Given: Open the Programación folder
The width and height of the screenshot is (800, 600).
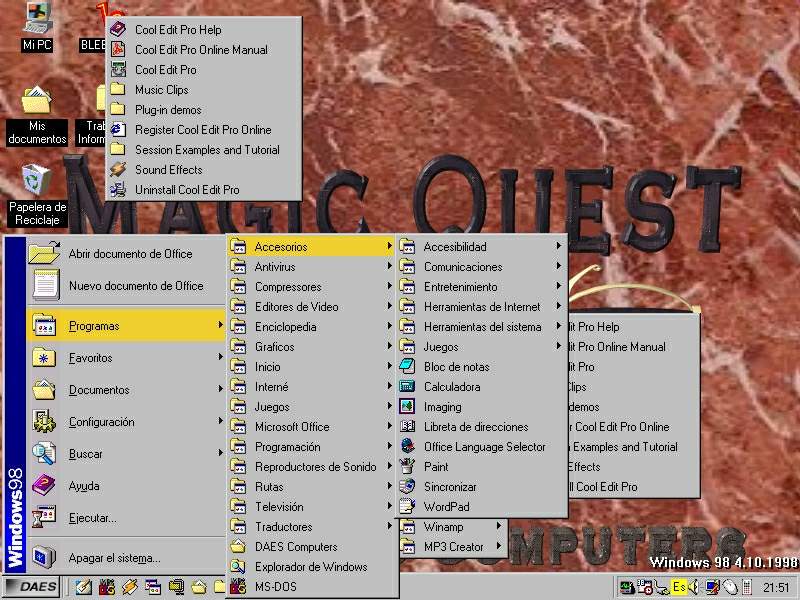Looking at the screenshot, I should click(312, 446).
